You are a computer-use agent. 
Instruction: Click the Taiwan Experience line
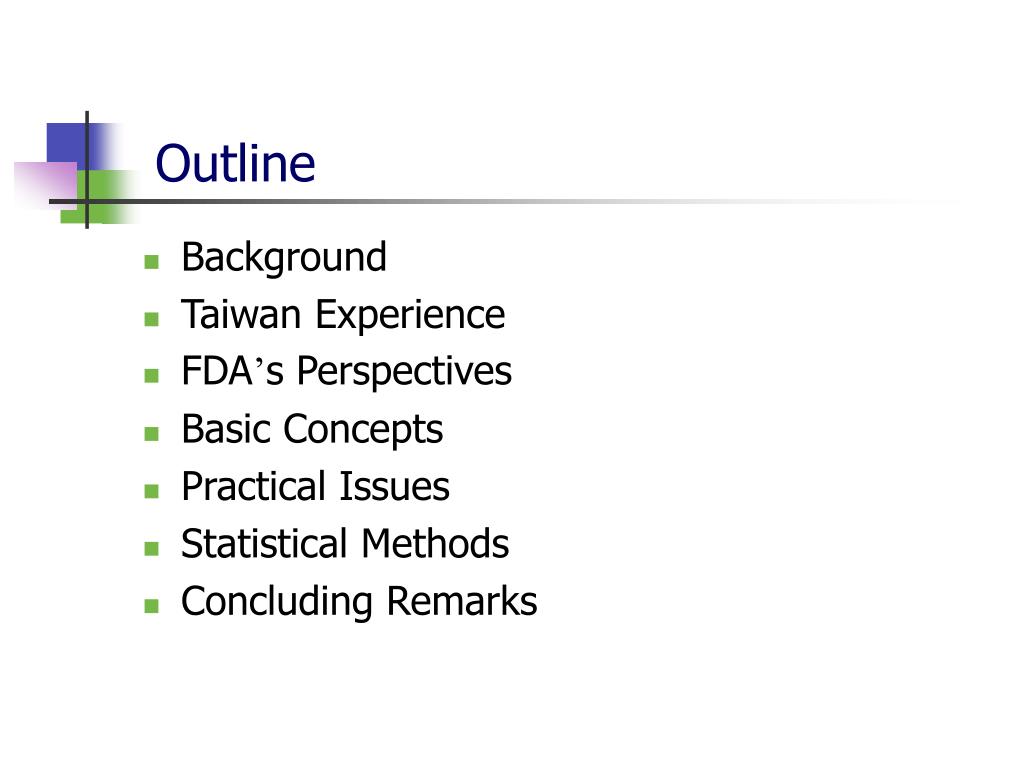click(343, 315)
